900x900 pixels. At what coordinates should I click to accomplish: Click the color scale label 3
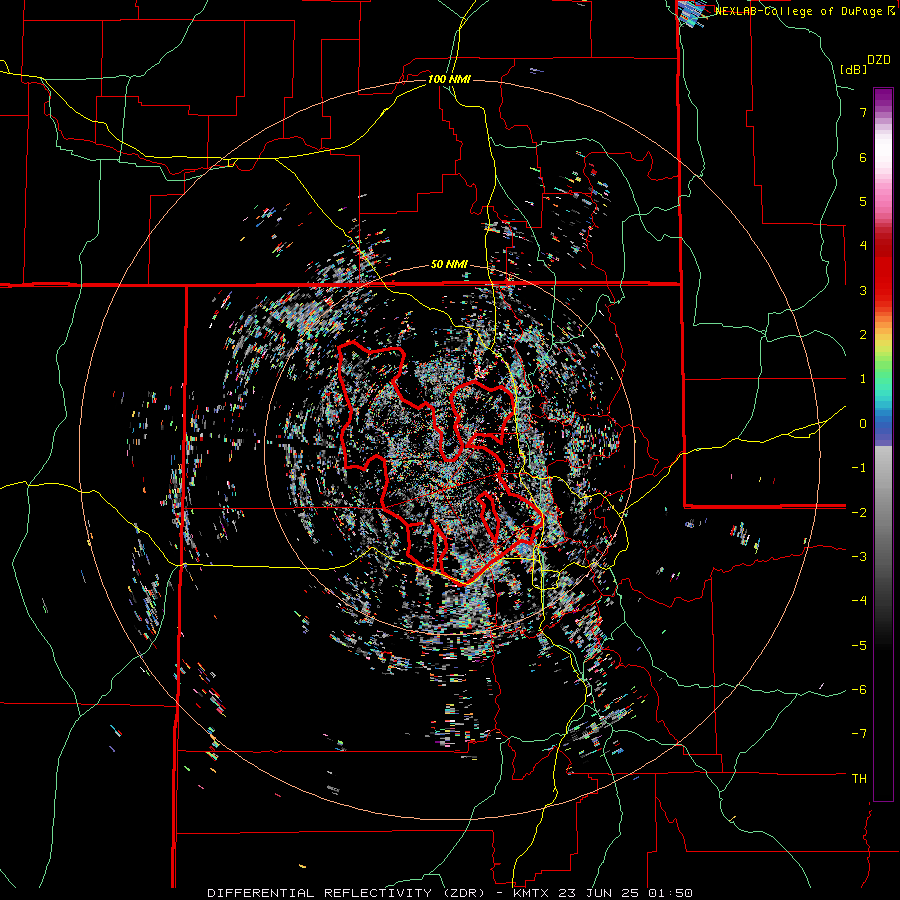863,290
